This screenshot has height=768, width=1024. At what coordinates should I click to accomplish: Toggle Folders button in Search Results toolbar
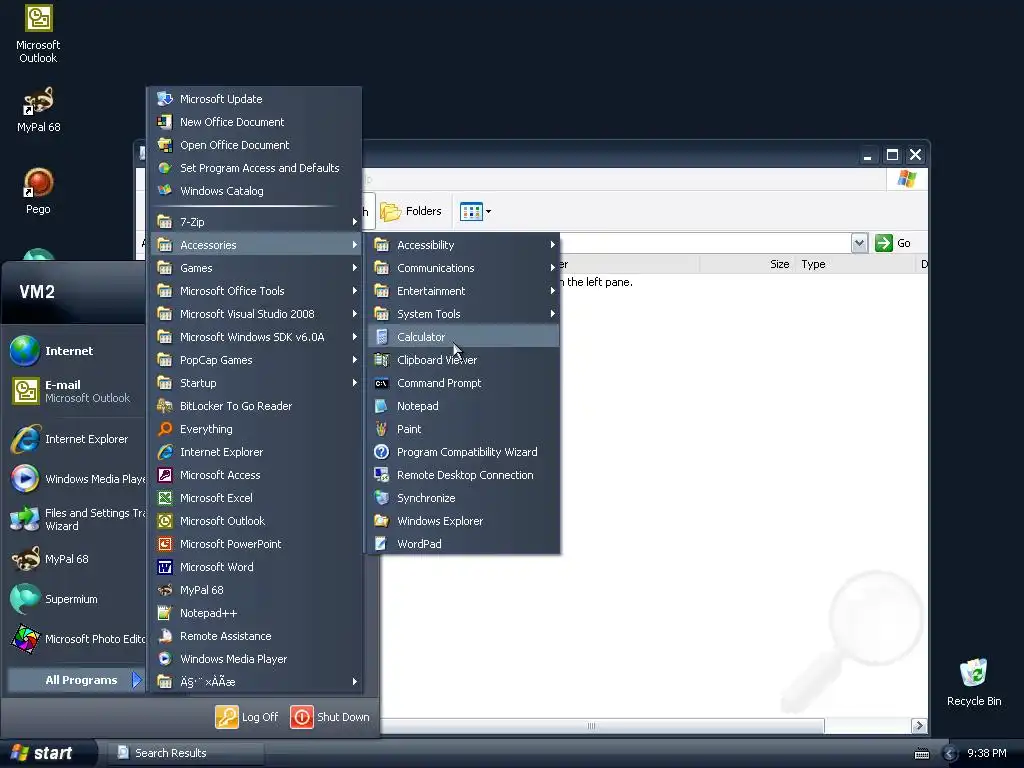[x=411, y=211]
